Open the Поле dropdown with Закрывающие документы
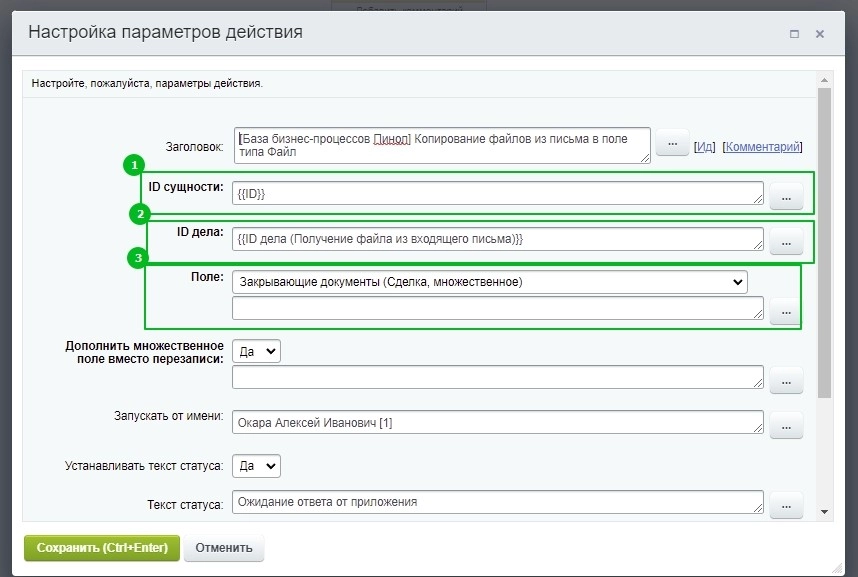The height and width of the screenshot is (577, 858). [489, 282]
